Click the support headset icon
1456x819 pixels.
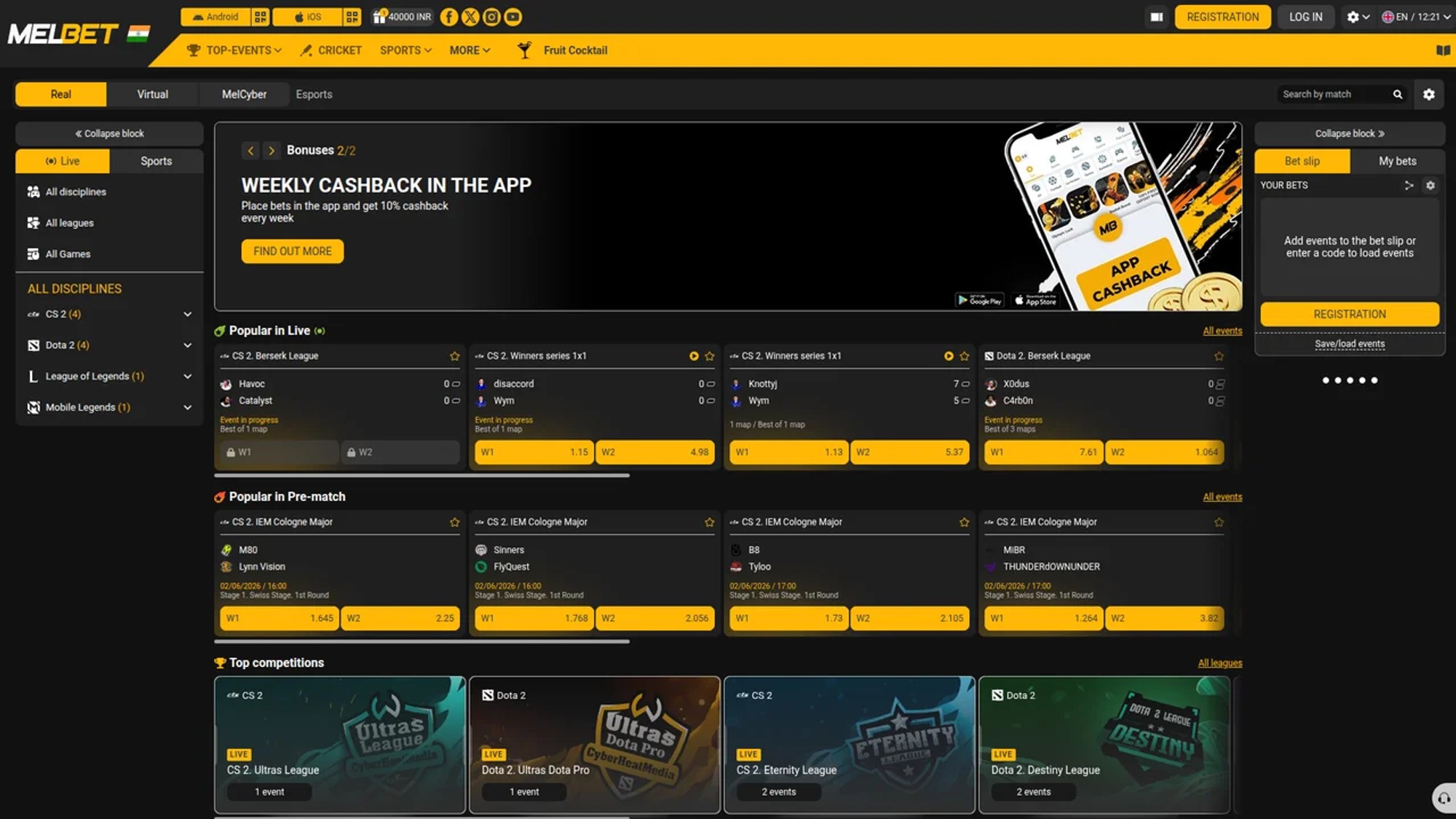pos(1444,798)
